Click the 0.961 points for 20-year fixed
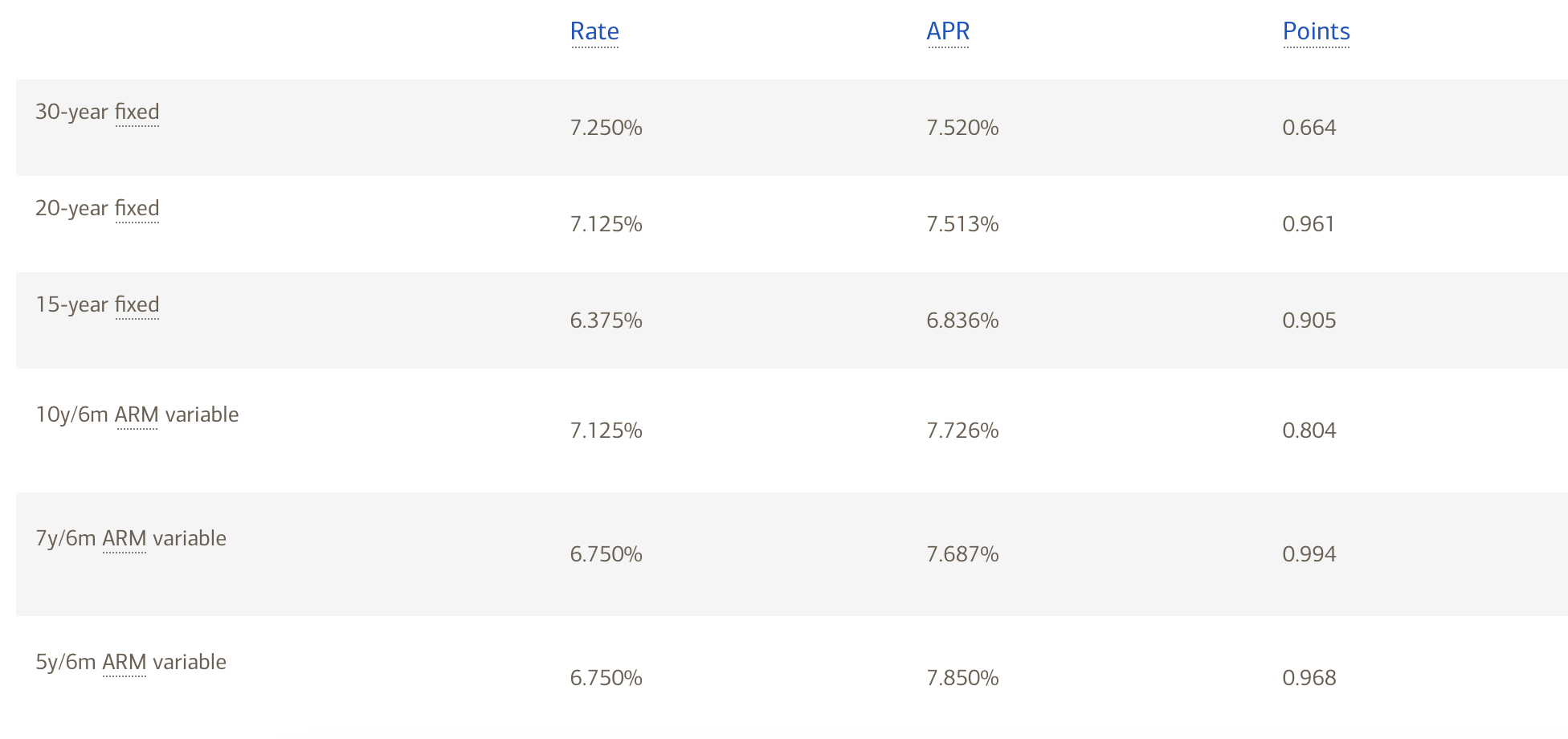The height and width of the screenshot is (739, 1568). point(1309,224)
